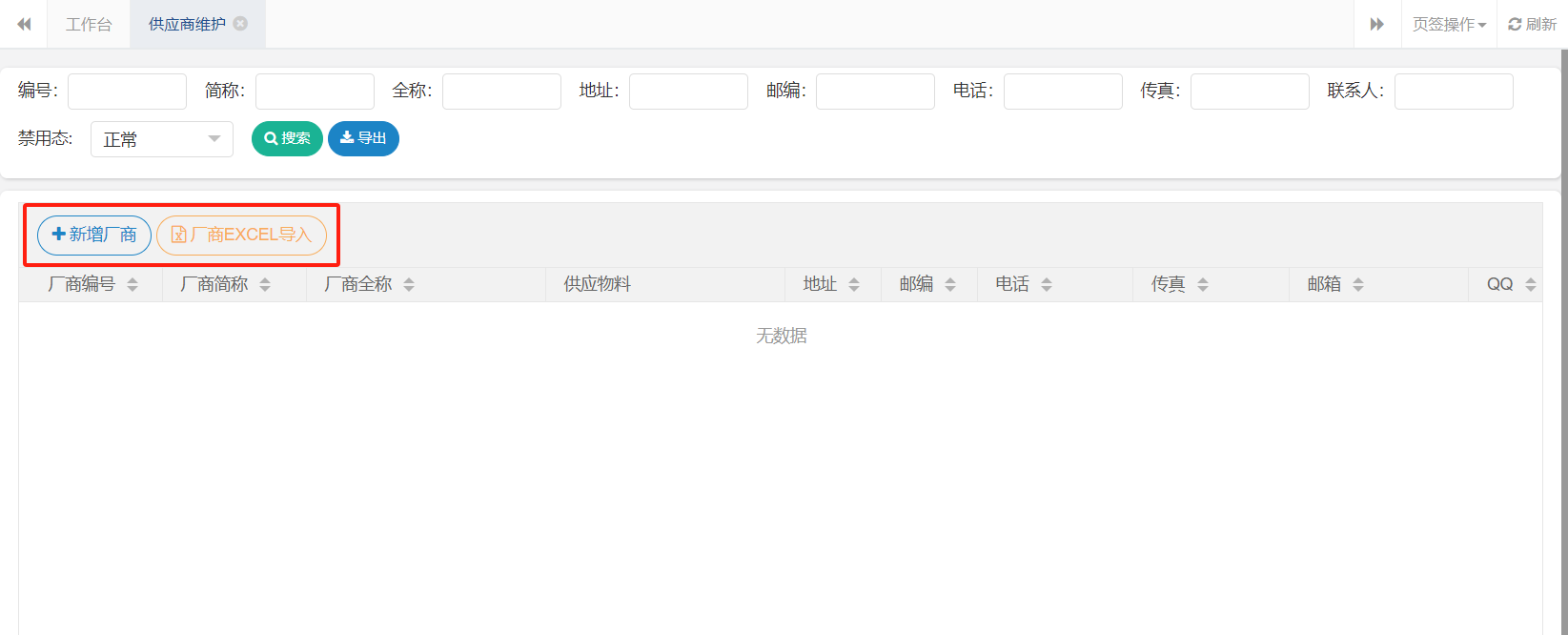Screen dimensions: 1568x635
Task: Click the 刷新 refresh button
Action: click(1532, 24)
